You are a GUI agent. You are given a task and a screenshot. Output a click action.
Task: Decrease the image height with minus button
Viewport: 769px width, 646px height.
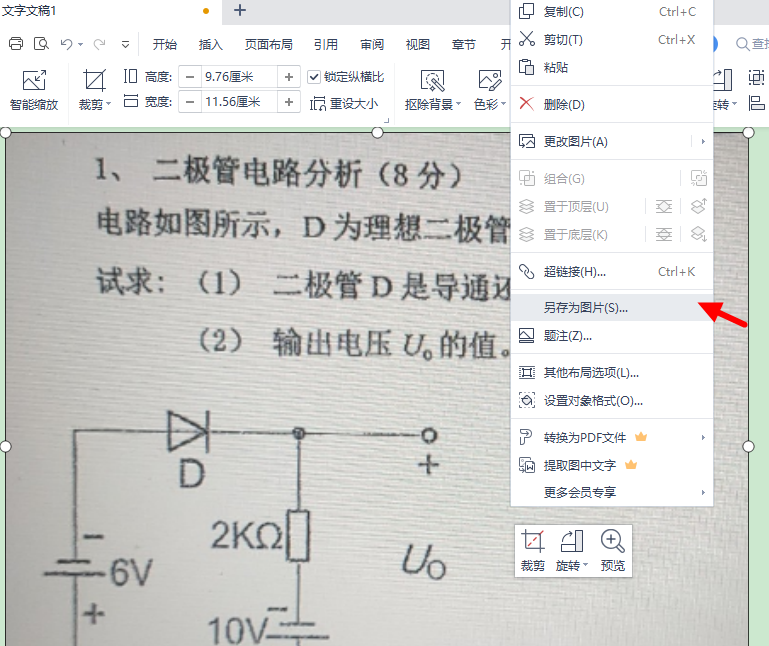click(x=190, y=77)
